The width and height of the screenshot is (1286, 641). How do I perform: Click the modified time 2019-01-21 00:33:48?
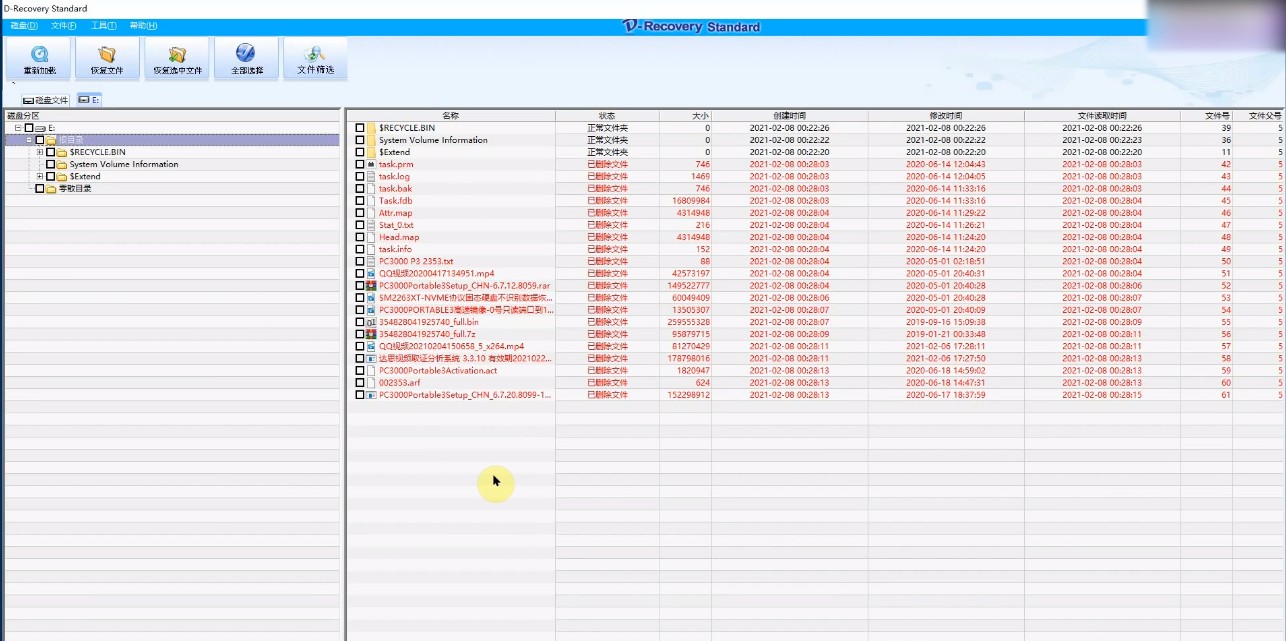946,334
